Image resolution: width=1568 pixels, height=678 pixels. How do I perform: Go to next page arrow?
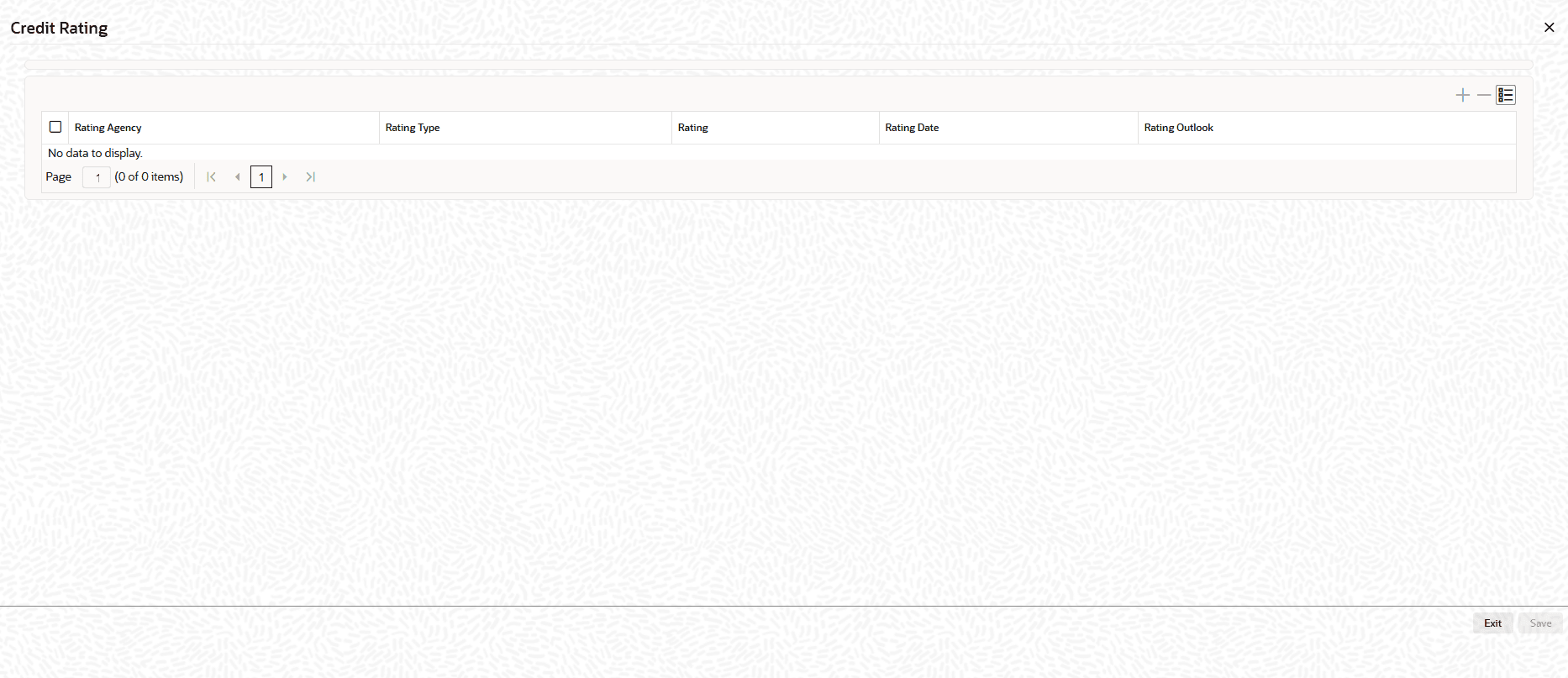285,177
